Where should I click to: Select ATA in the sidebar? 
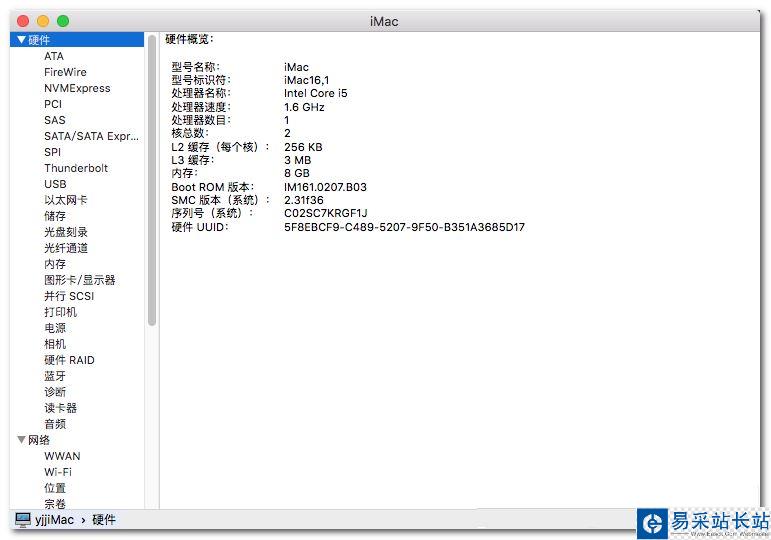coord(54,56)
